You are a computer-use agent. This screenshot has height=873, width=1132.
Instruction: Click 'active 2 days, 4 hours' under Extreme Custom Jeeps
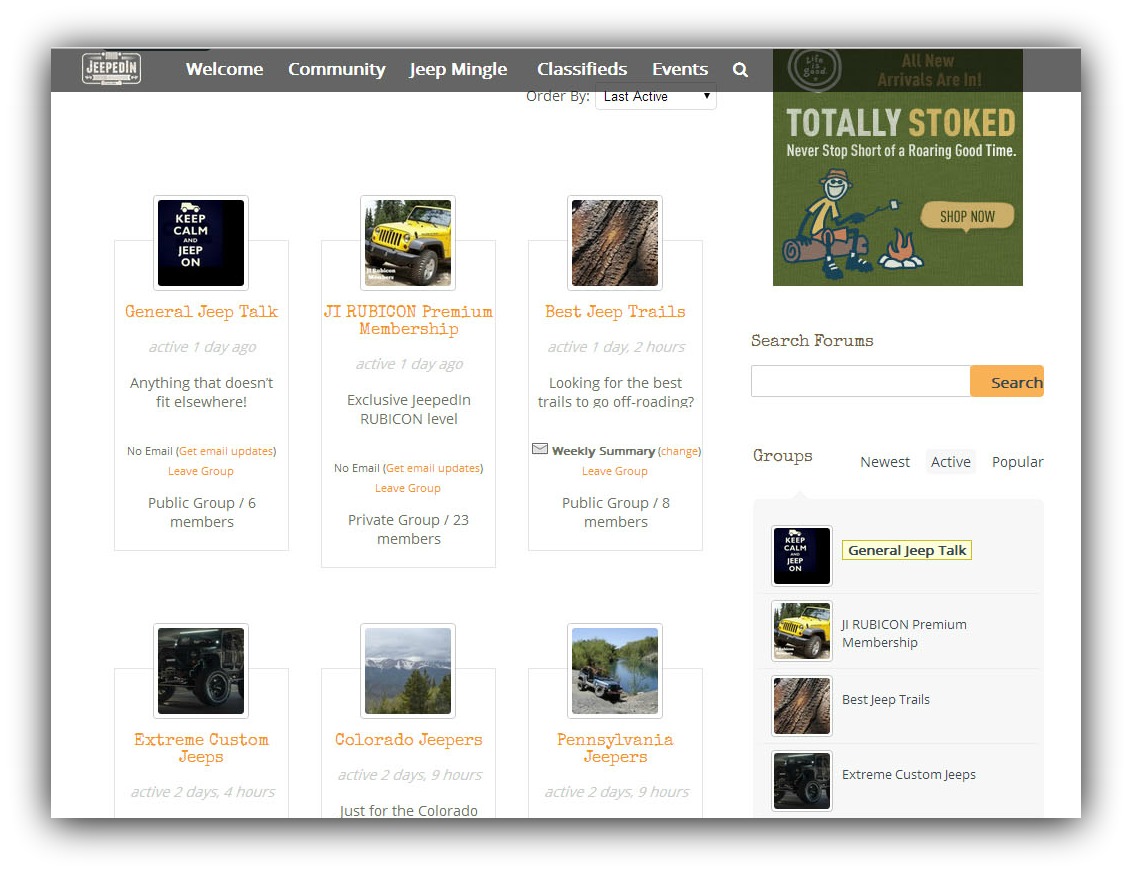coord(202,792)
